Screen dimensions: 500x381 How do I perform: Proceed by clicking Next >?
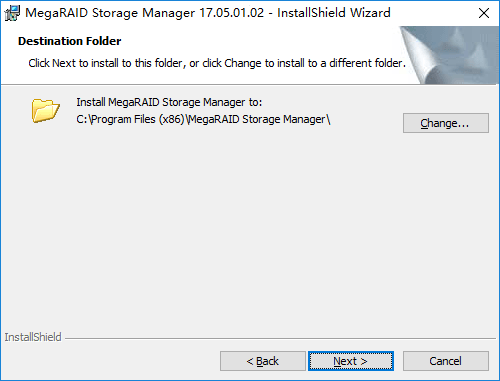(x=351, y=361)
